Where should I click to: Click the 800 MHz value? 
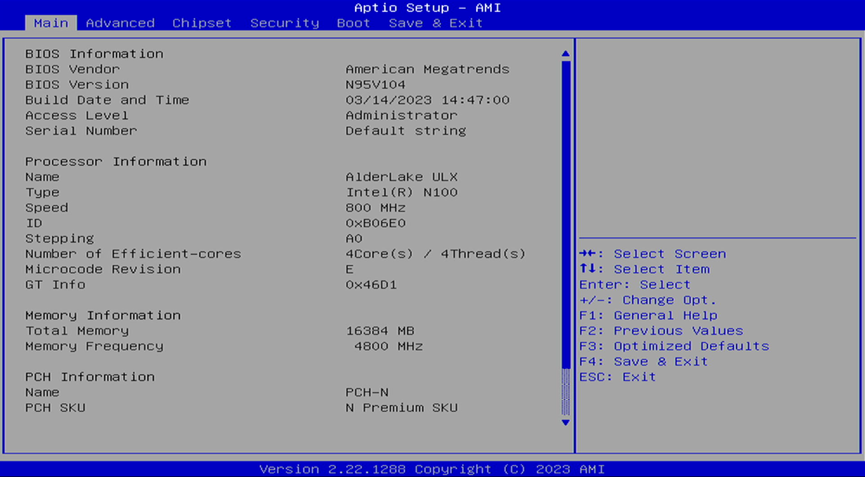(376, 208)
